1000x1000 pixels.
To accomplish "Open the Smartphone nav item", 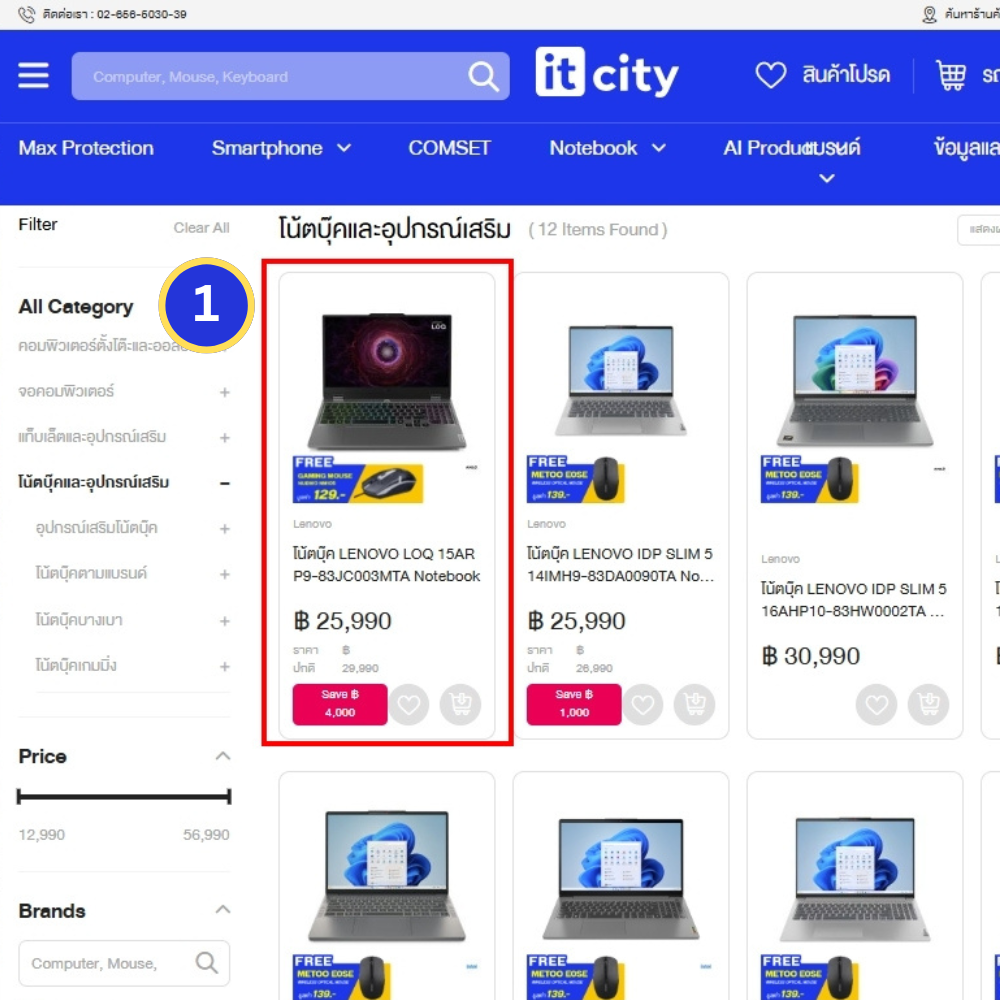I will pos(267,148).
